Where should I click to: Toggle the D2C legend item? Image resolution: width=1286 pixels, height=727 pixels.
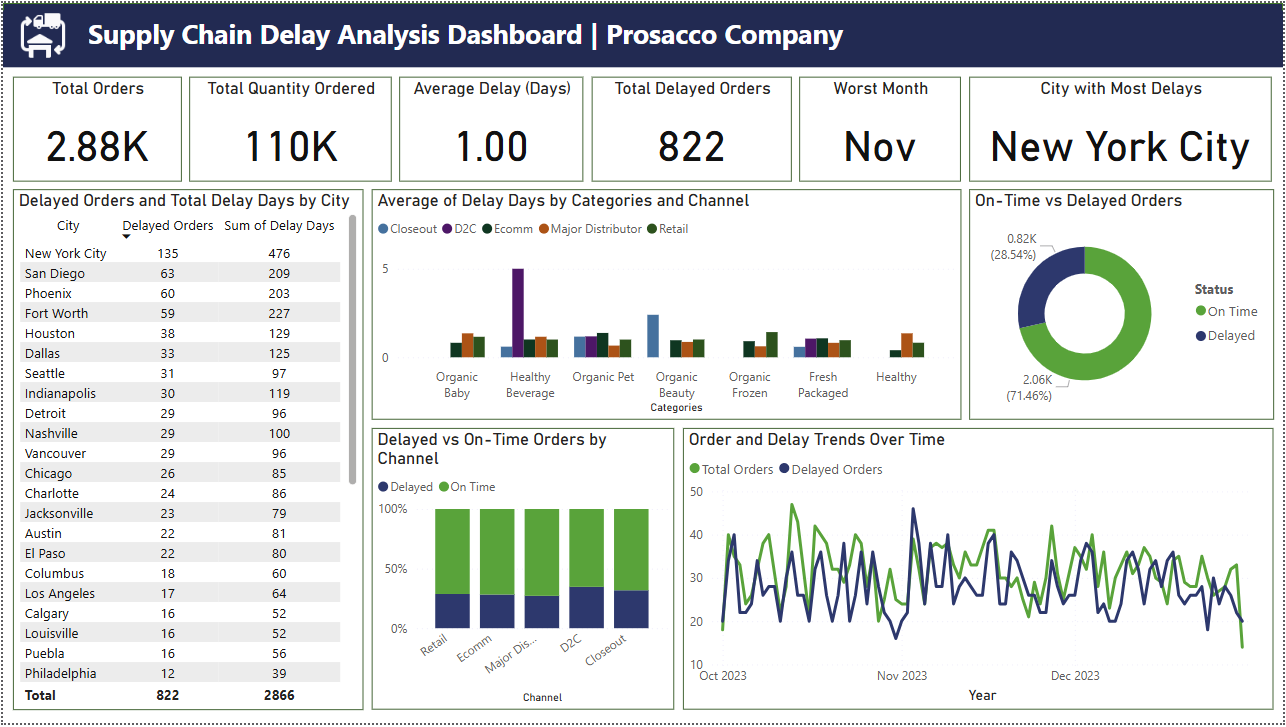458,228
